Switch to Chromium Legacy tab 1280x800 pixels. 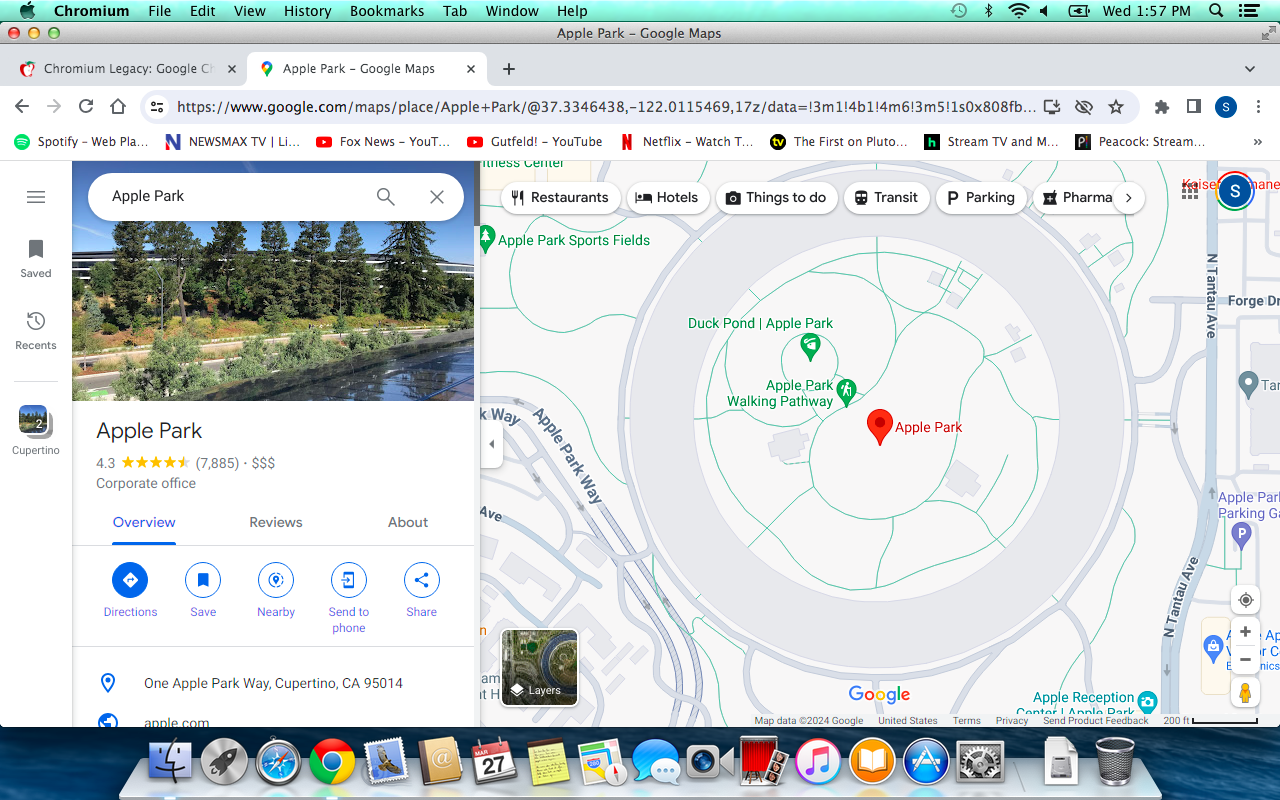[x=127, y=69]
